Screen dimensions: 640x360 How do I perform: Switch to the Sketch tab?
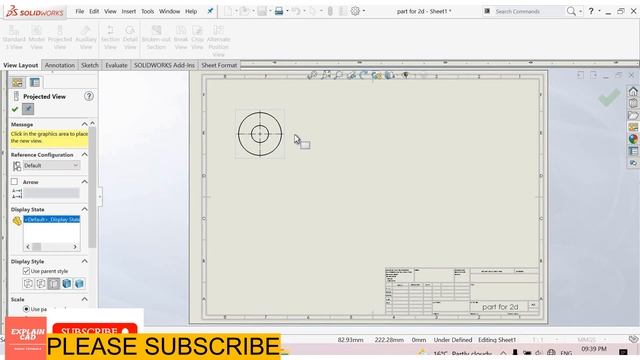click(x=89, y=65)
